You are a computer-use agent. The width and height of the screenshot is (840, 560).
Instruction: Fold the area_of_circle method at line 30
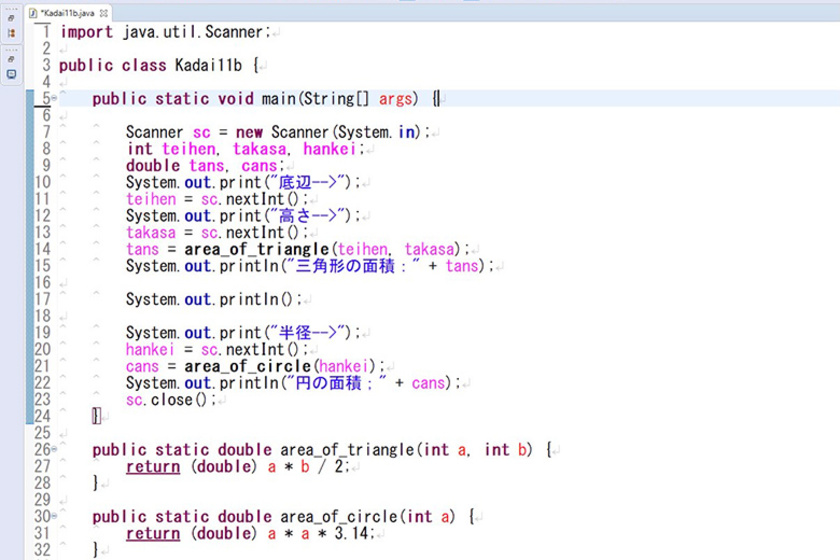click(54, 518)
